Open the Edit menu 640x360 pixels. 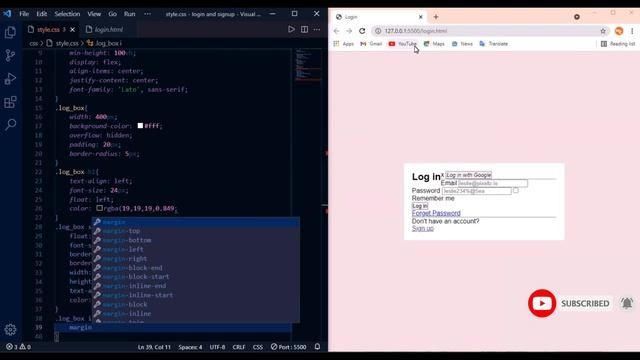point(42,14)
